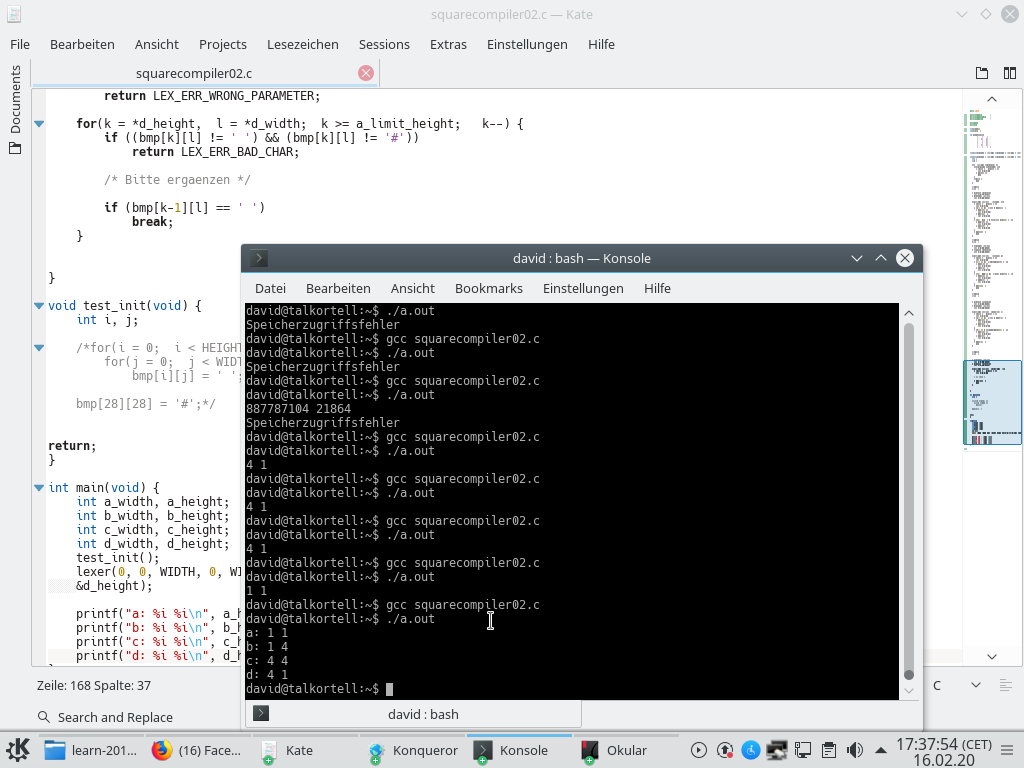
Task: Open the clipboard tray icon
Action: (829, 750)
